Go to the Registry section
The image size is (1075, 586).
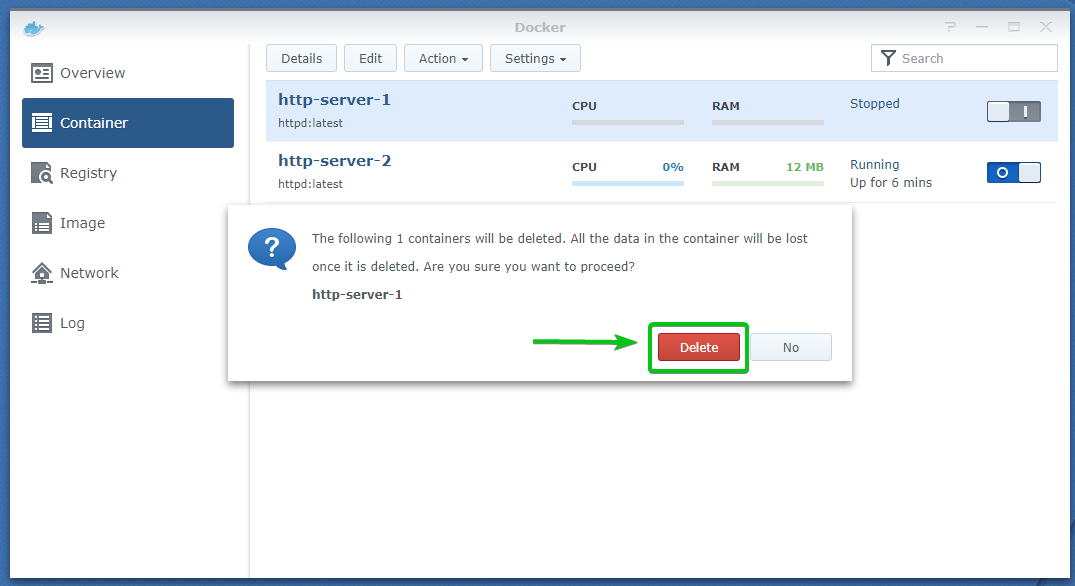(x=88, y=173)
